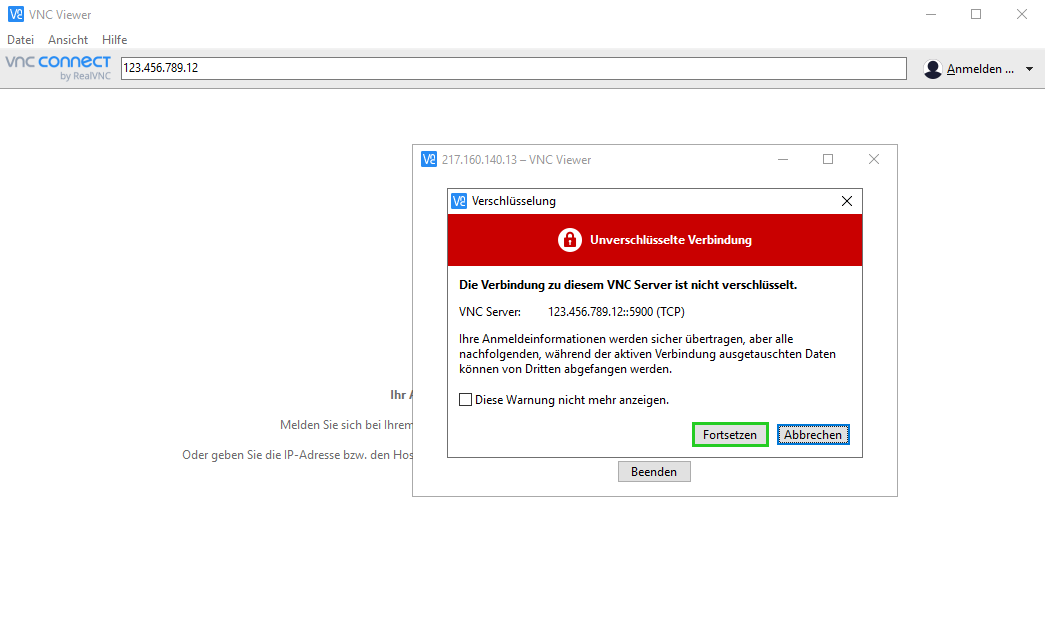Minimize the 217.160.140.13 VNC Viewer window

[783, 159]
